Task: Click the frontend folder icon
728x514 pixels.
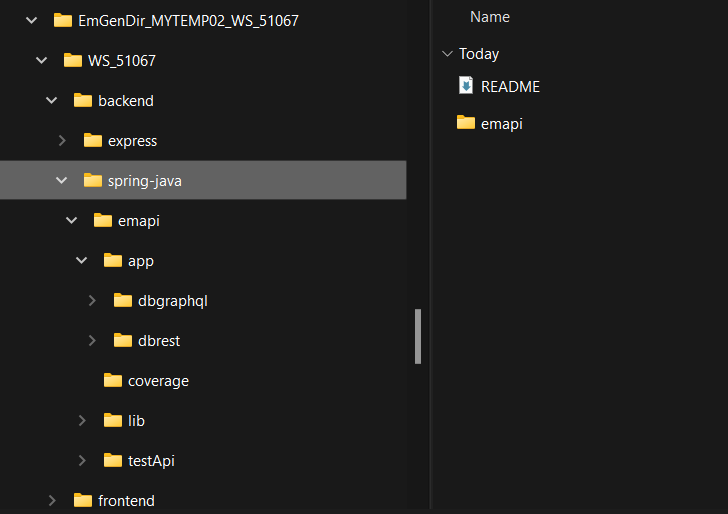Action: (83, 500)
